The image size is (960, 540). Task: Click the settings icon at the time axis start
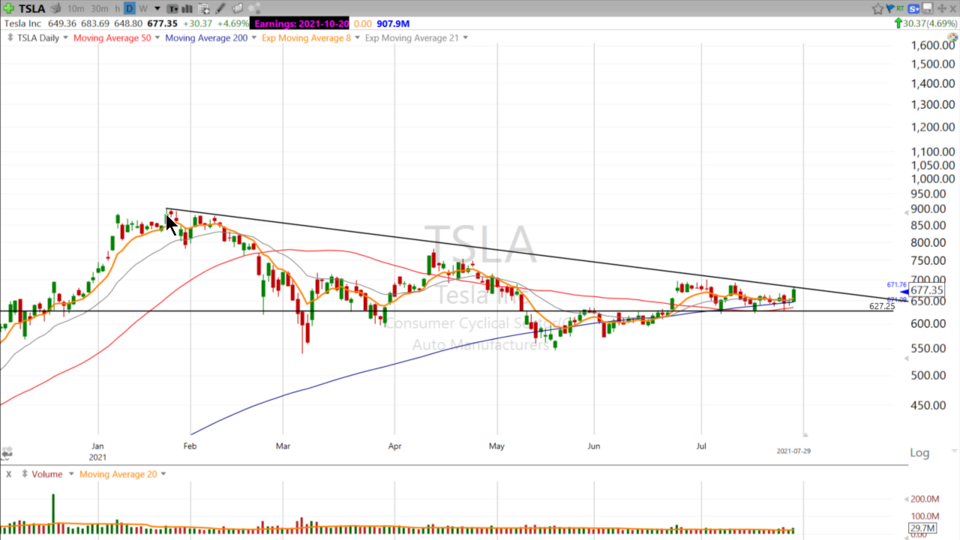(x=7, y=453)
